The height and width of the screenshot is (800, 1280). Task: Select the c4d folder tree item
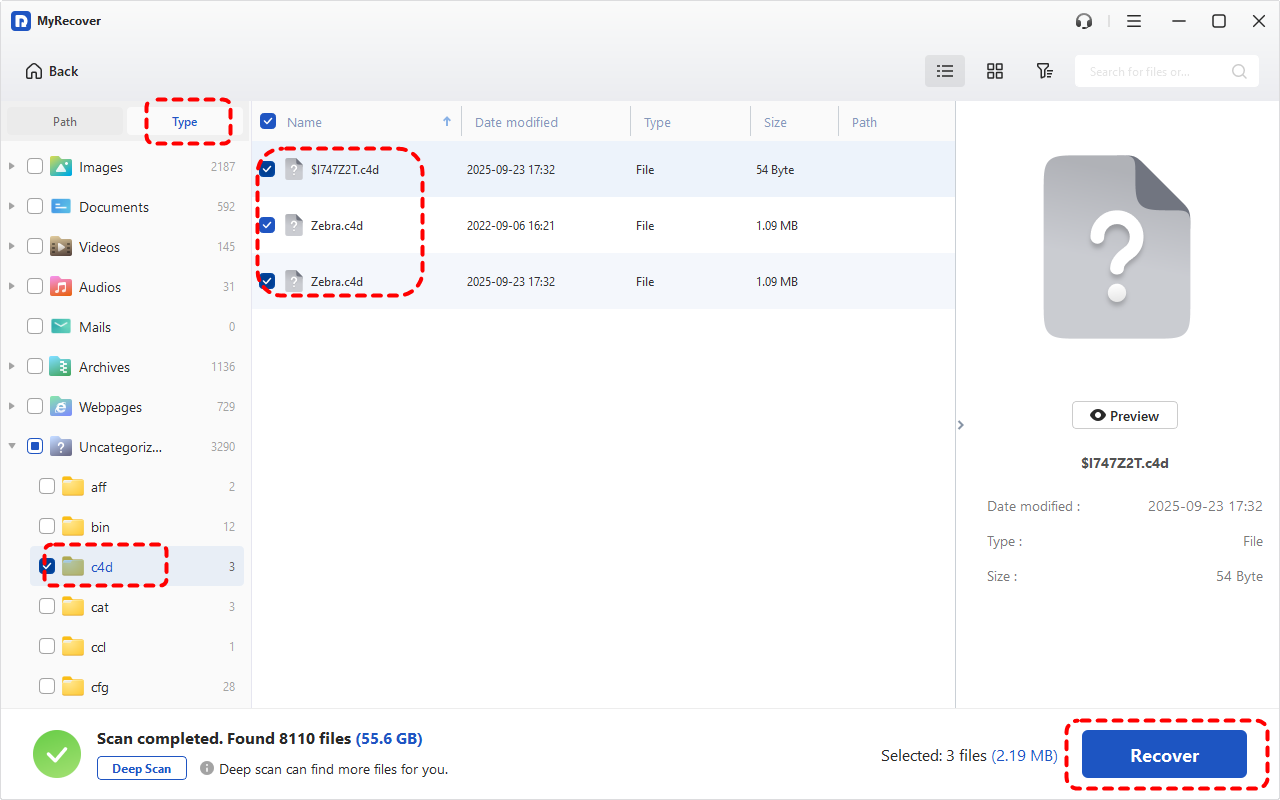point(137,567)
